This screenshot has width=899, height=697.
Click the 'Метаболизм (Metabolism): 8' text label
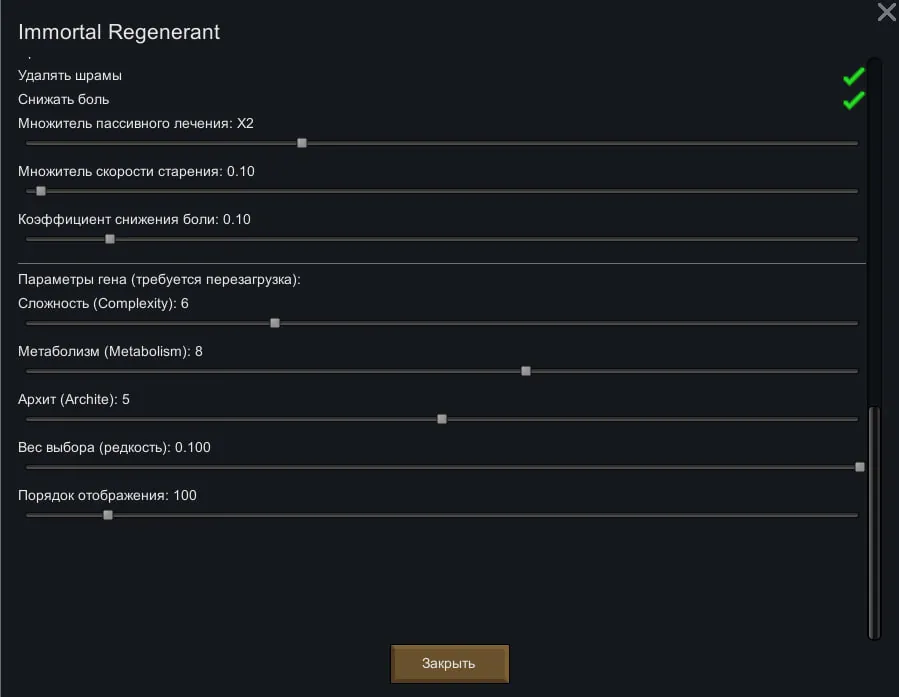click(x=110, y=352)
